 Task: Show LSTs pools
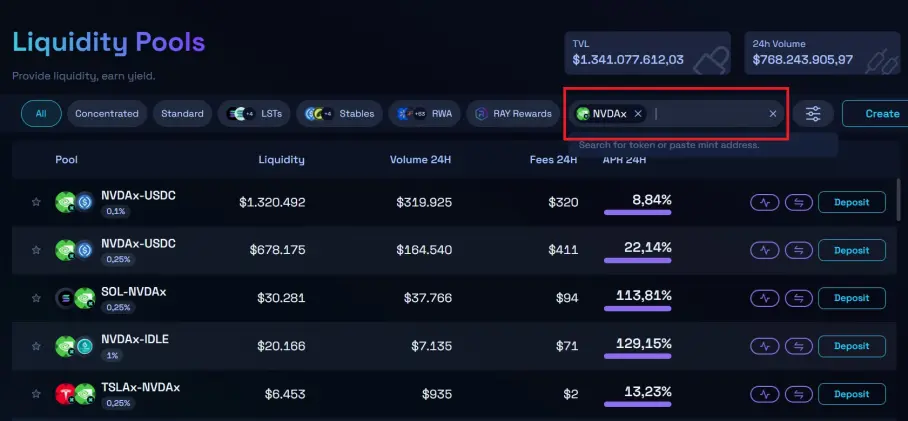(x=254, y=114)
